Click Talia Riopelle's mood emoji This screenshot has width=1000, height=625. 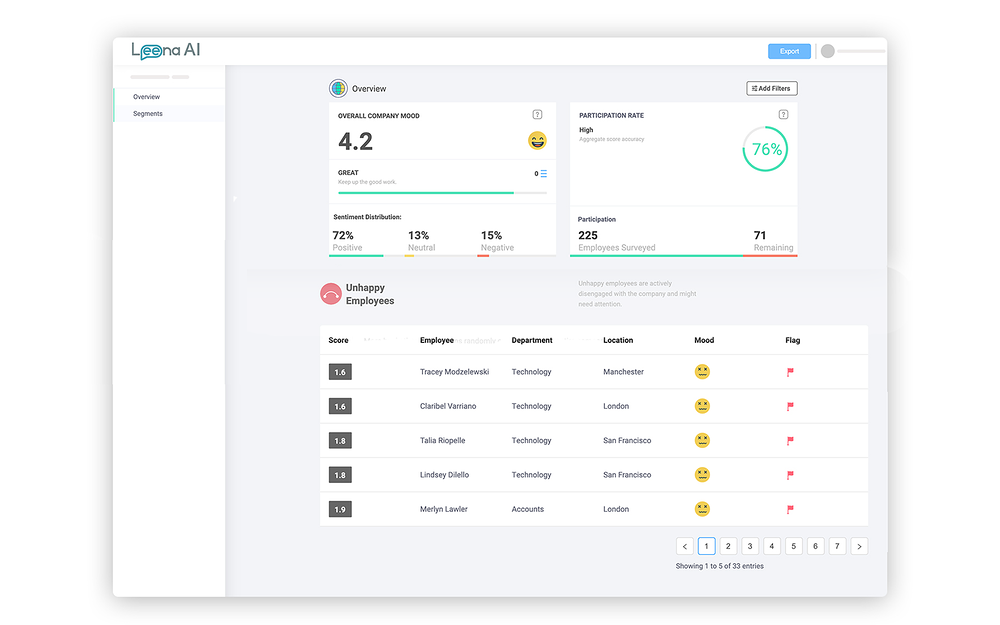point(702,441)
